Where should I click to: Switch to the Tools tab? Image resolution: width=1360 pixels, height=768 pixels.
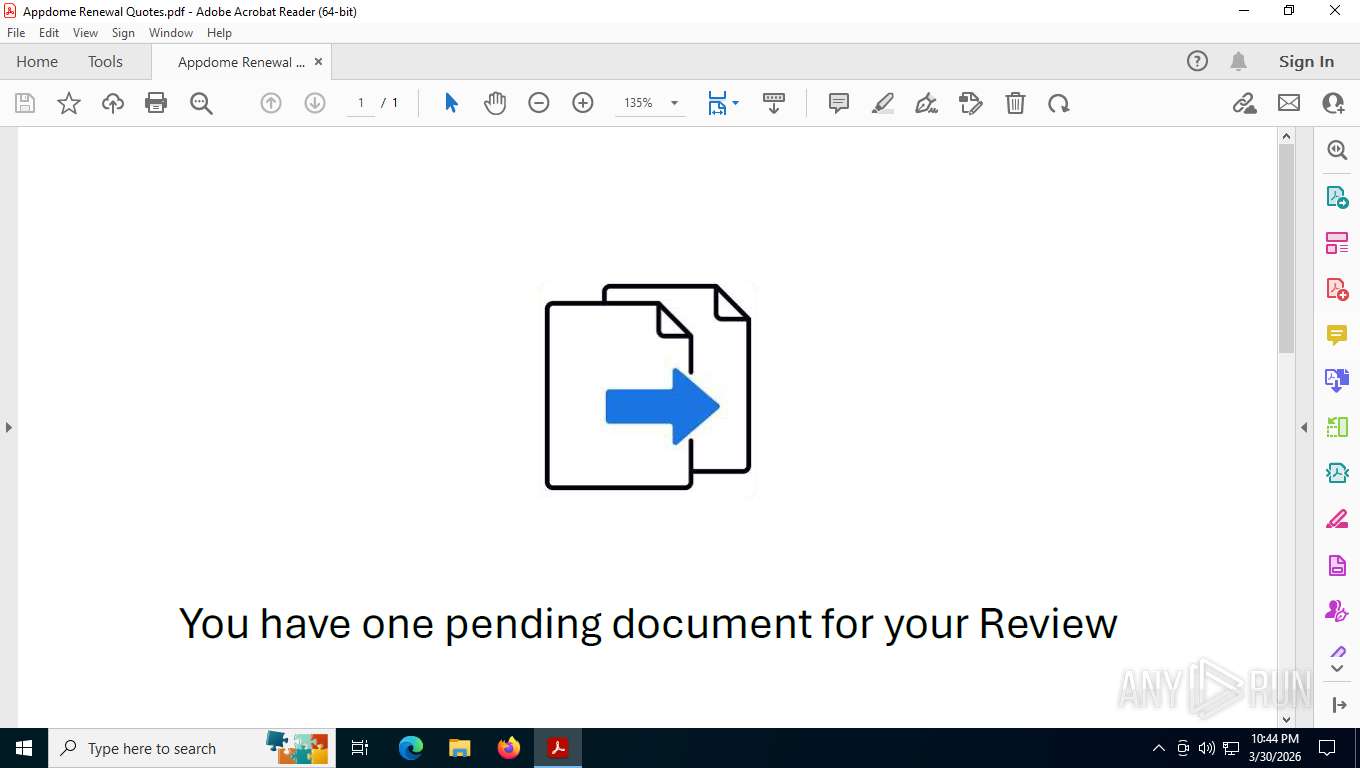[105, 62]
